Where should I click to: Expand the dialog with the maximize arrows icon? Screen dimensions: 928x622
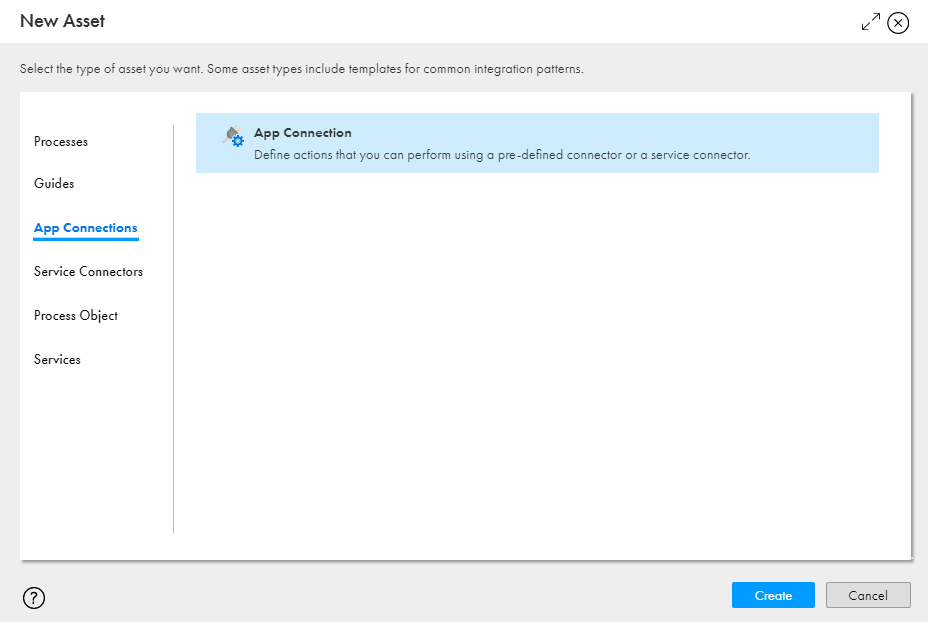pyautogui.click(x=871, y=22)
